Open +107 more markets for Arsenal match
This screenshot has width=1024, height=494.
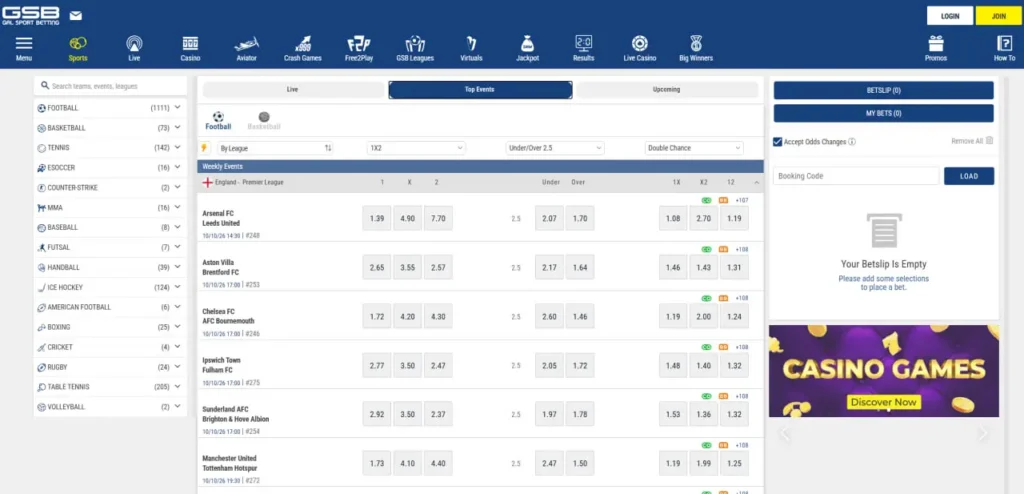(x=741, y=200)
